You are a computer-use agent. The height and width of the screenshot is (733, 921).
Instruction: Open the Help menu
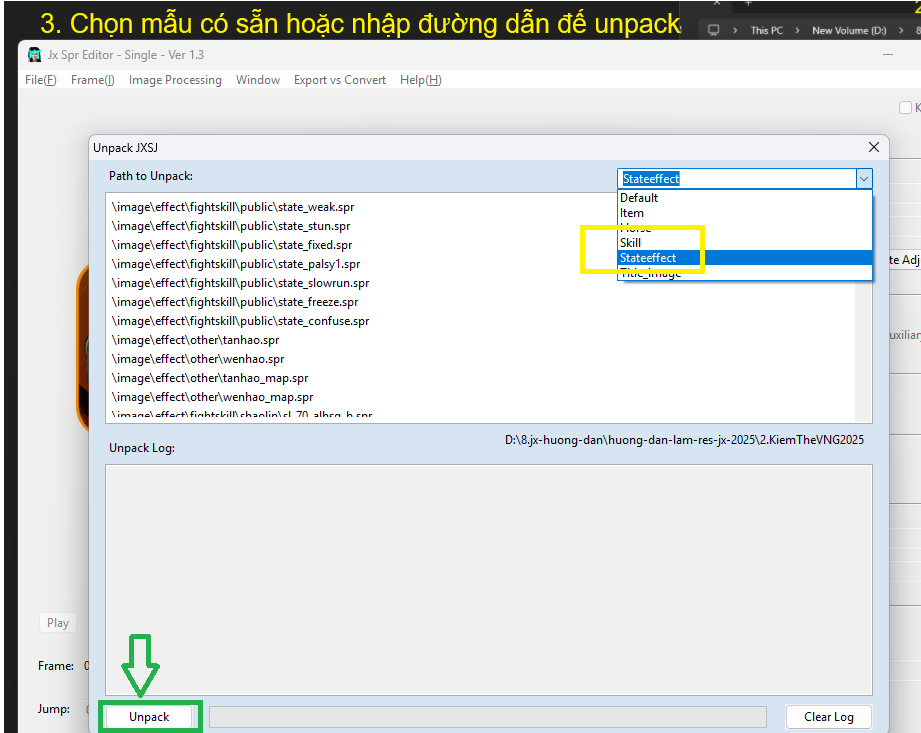pyautogui.click(x=420, y=80)
